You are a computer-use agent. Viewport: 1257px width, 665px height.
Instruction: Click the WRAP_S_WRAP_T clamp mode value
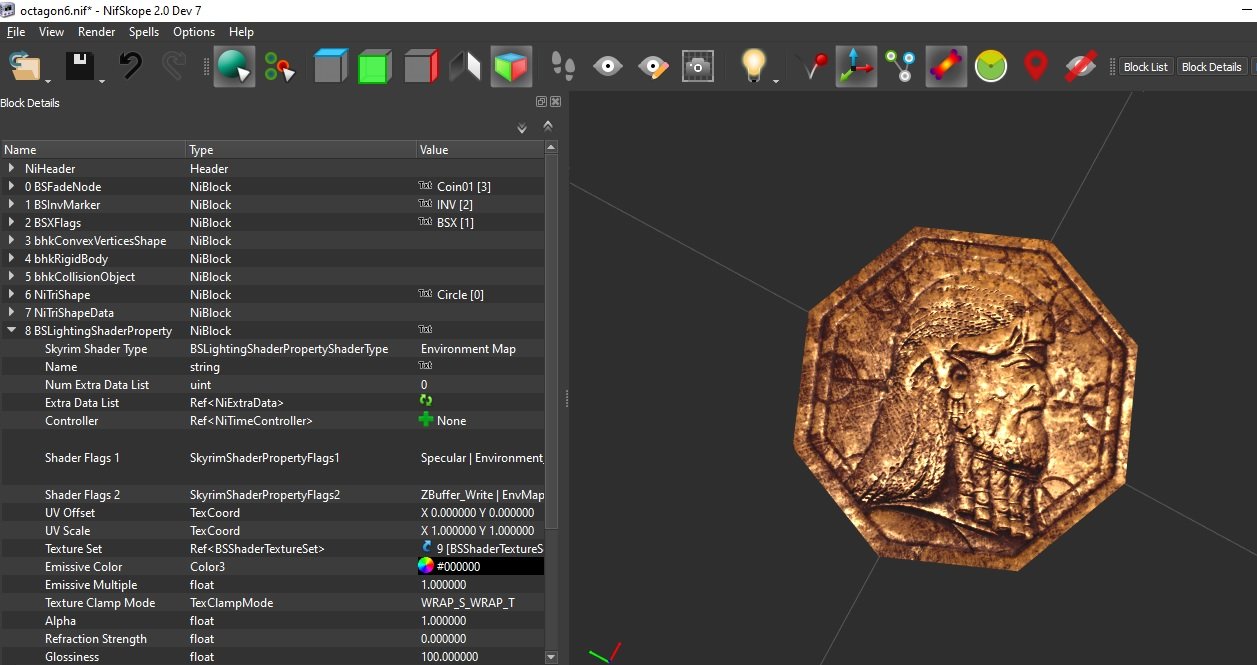pos(467,603)
